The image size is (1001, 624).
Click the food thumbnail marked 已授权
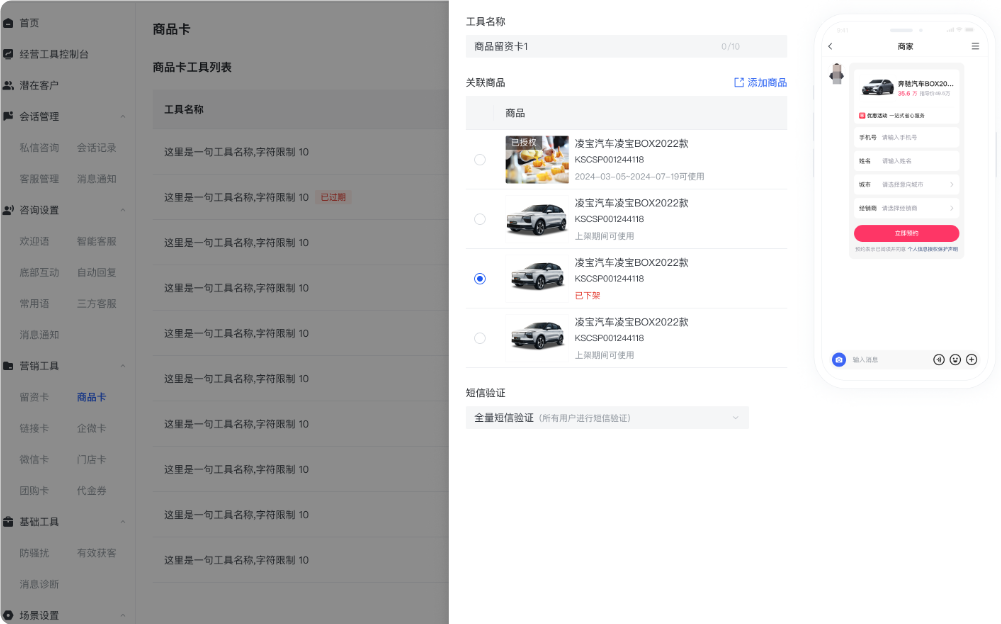pyautogui.click(x=537, y=160)
